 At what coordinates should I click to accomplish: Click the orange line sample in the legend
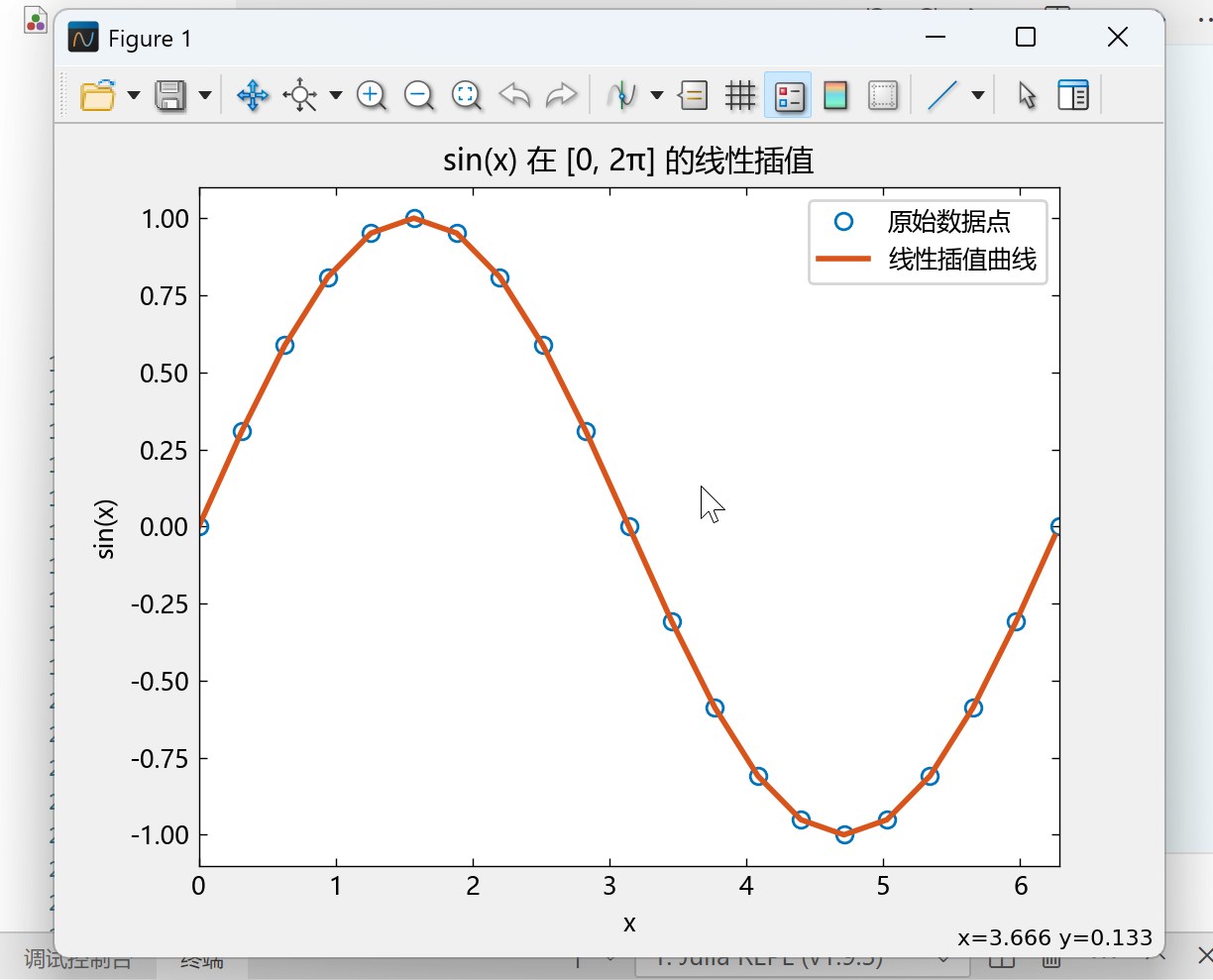coord(843,260)
